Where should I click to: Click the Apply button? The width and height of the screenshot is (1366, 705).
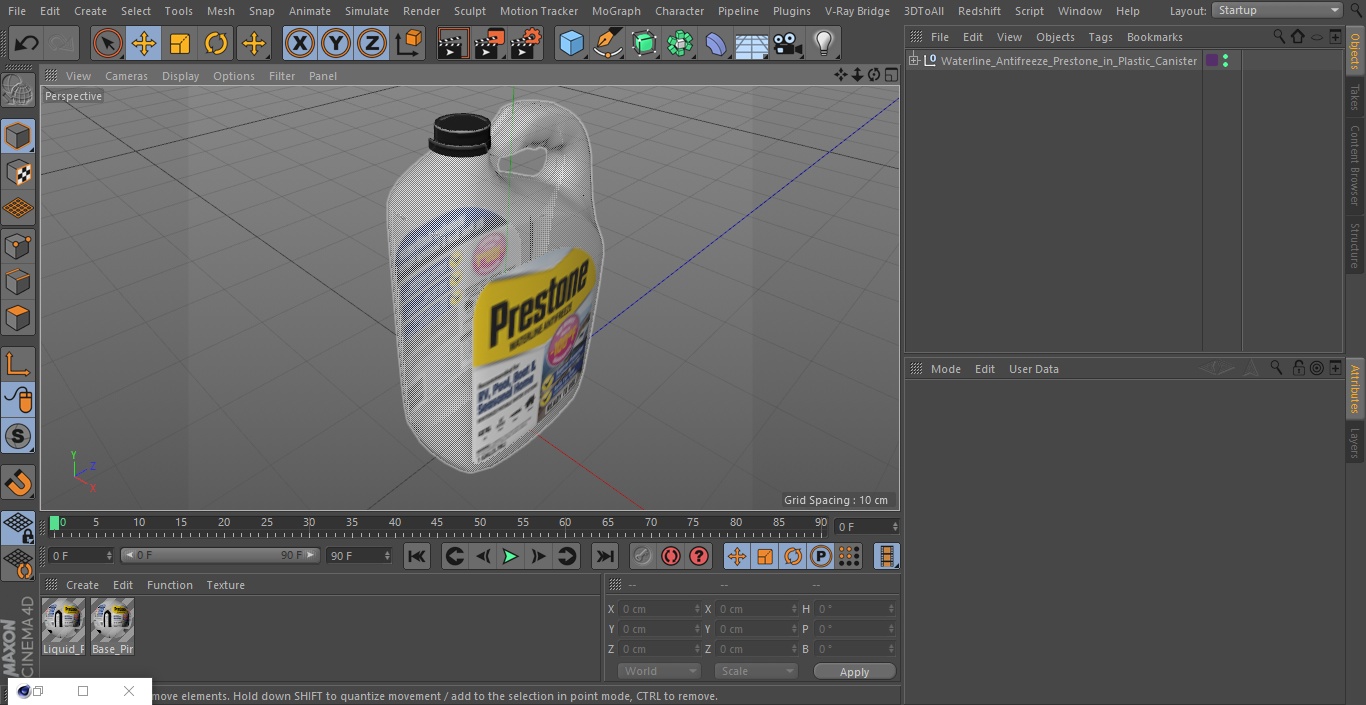pyautogui.click(x=854, y=672)
